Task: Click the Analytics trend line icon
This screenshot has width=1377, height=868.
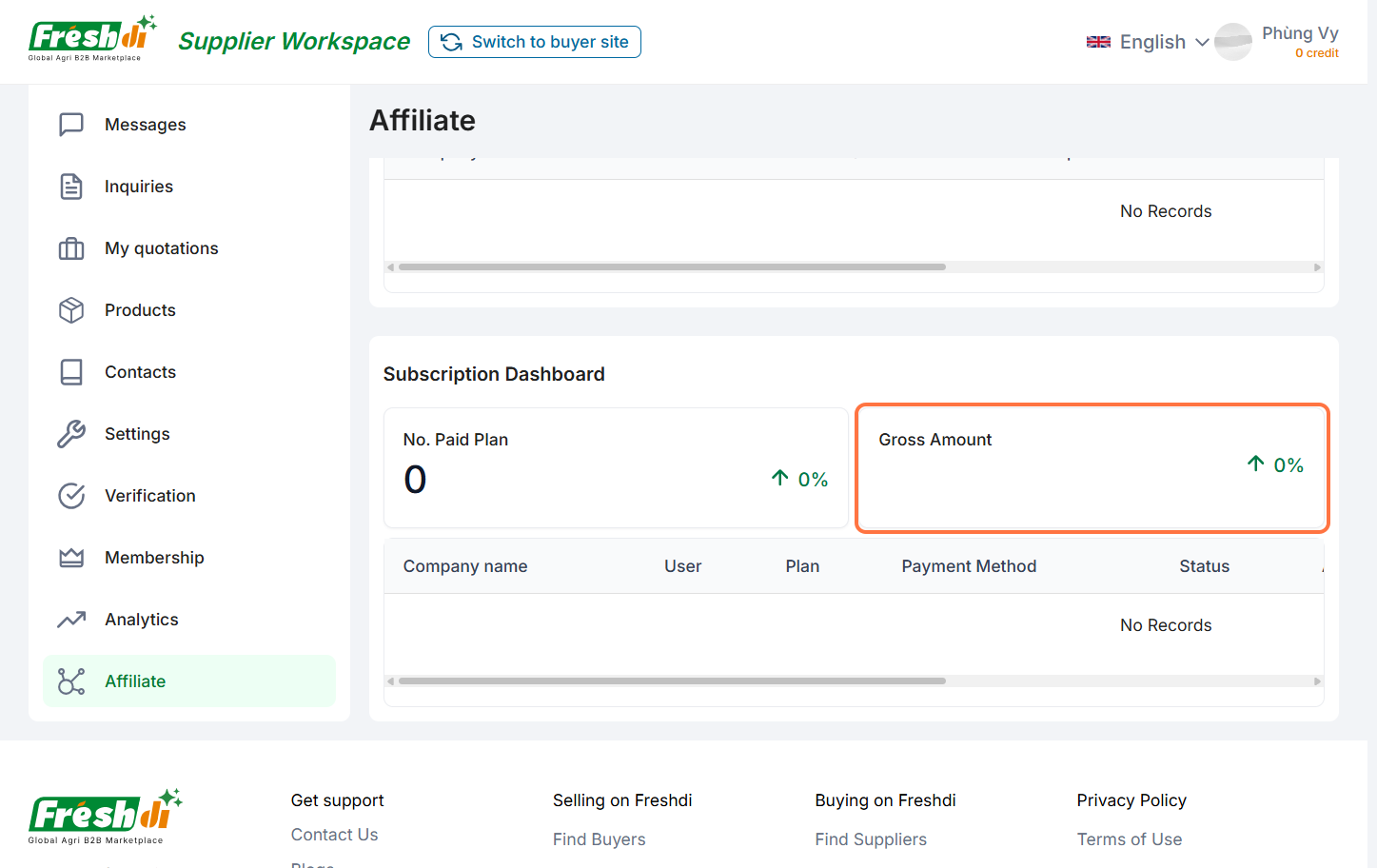Action: pyautogui.click(x=71, y=620)
